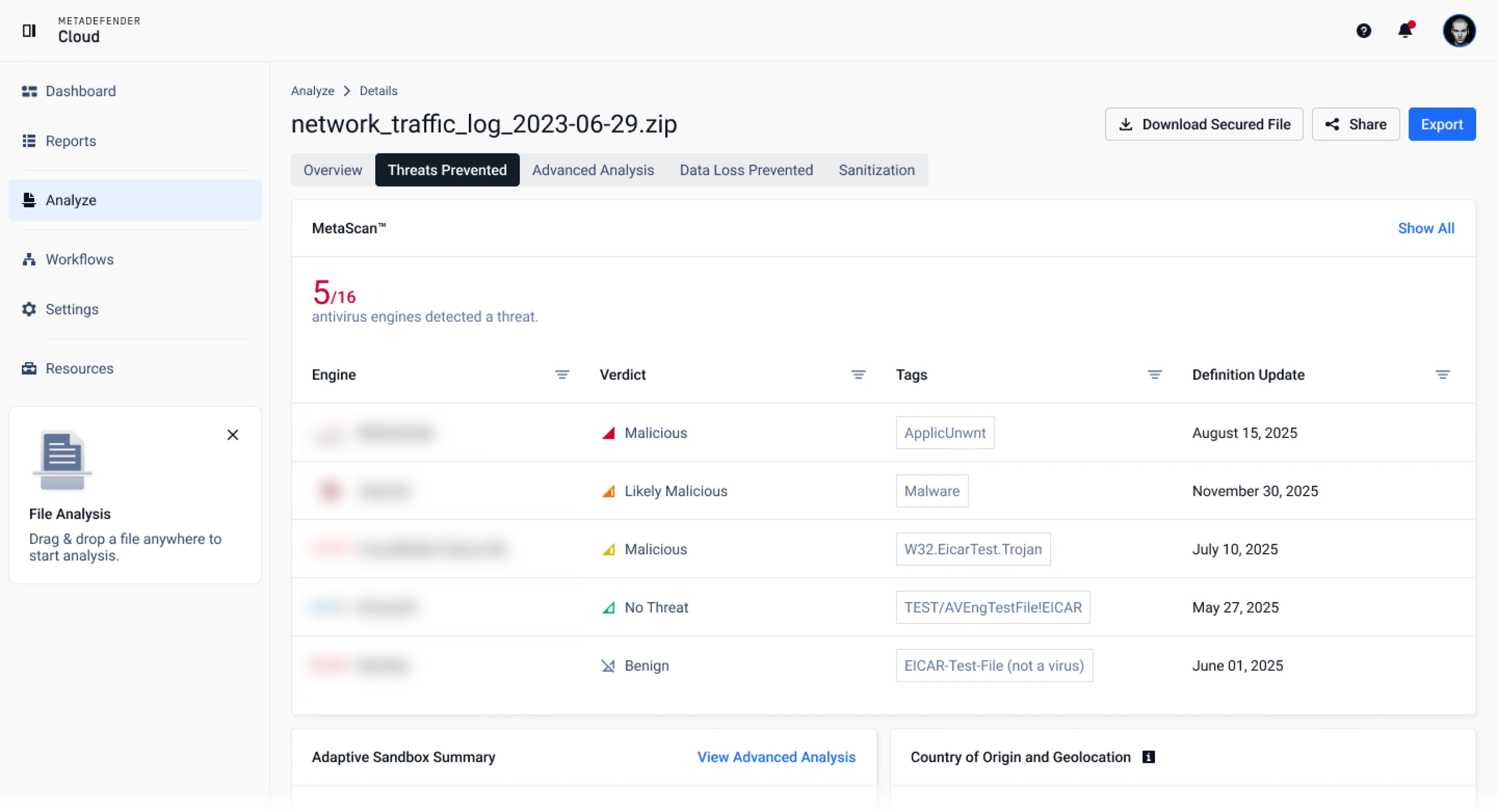Open Reports from the sidebar
1497x812 pixels.
70,141
